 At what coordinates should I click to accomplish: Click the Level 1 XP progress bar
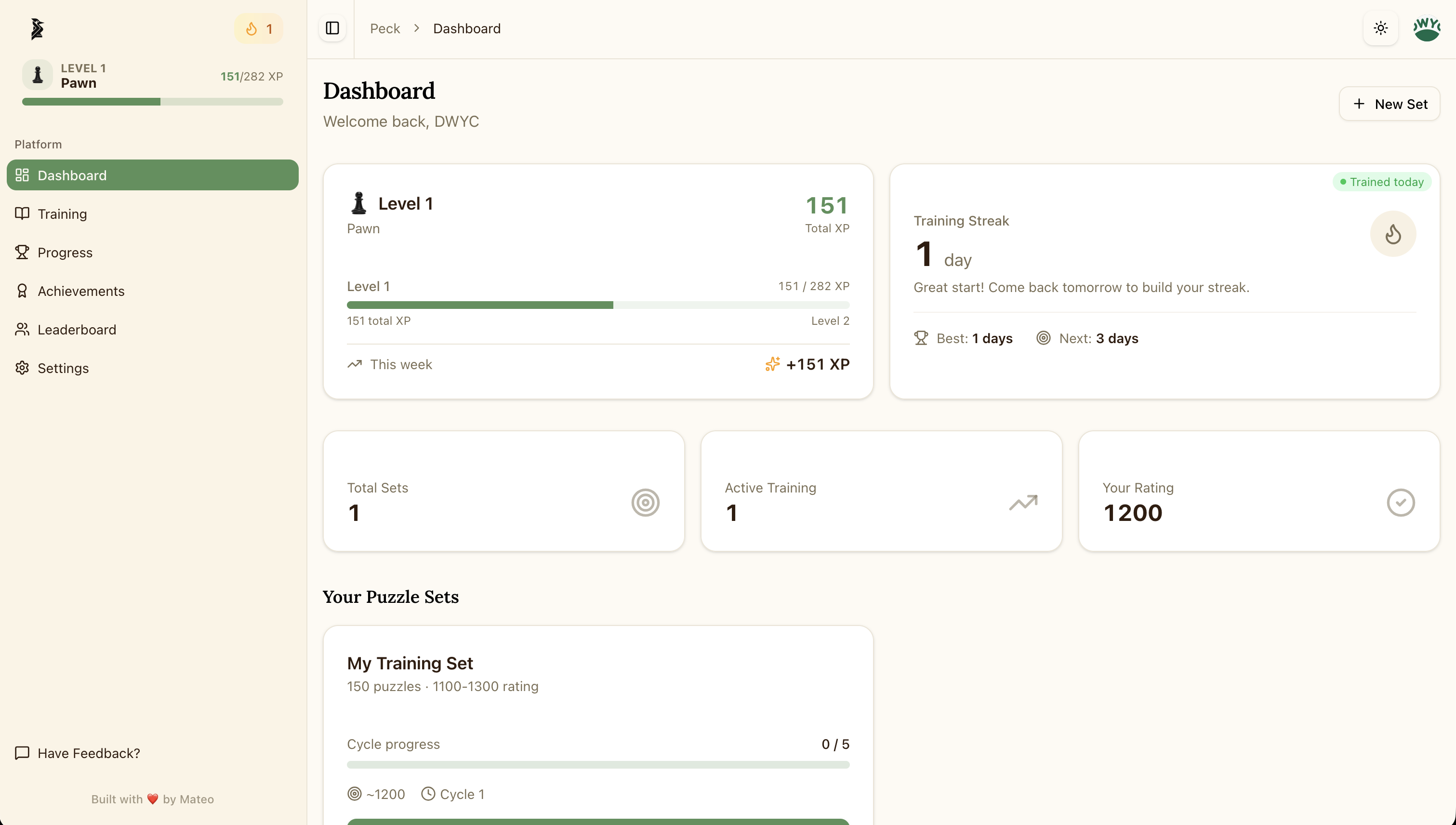click(x=598, y=305)
